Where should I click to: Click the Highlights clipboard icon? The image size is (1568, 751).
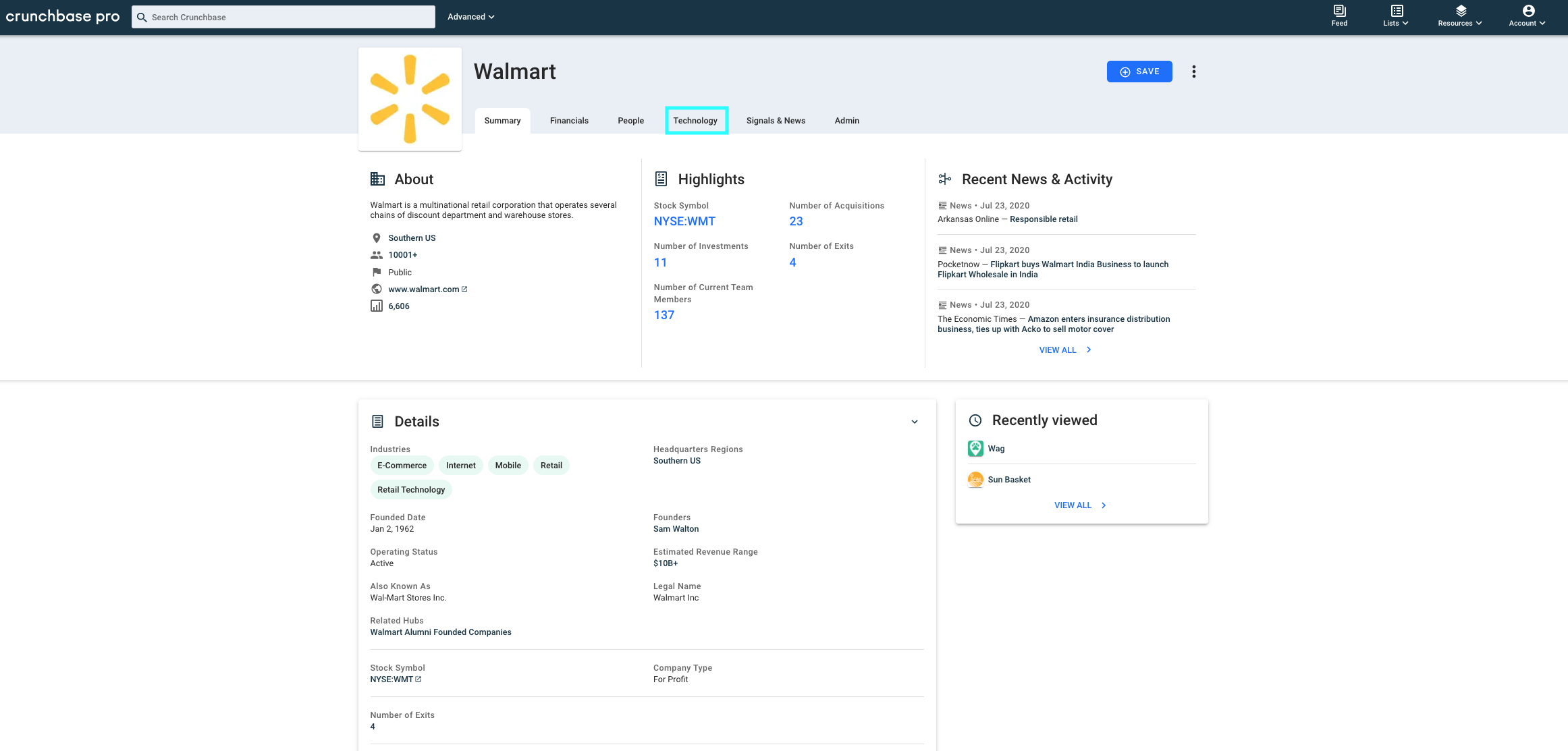pyautogui.click(x=661, y=179)
